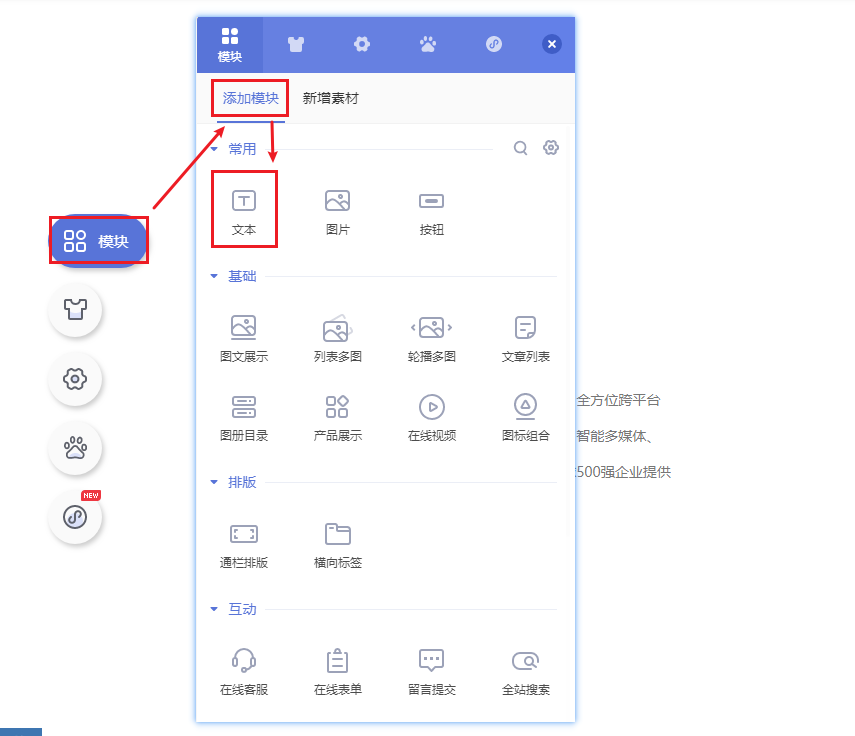Switch to the 添加模块 tab
855x736 pixels.
click(x=250, y=98)
